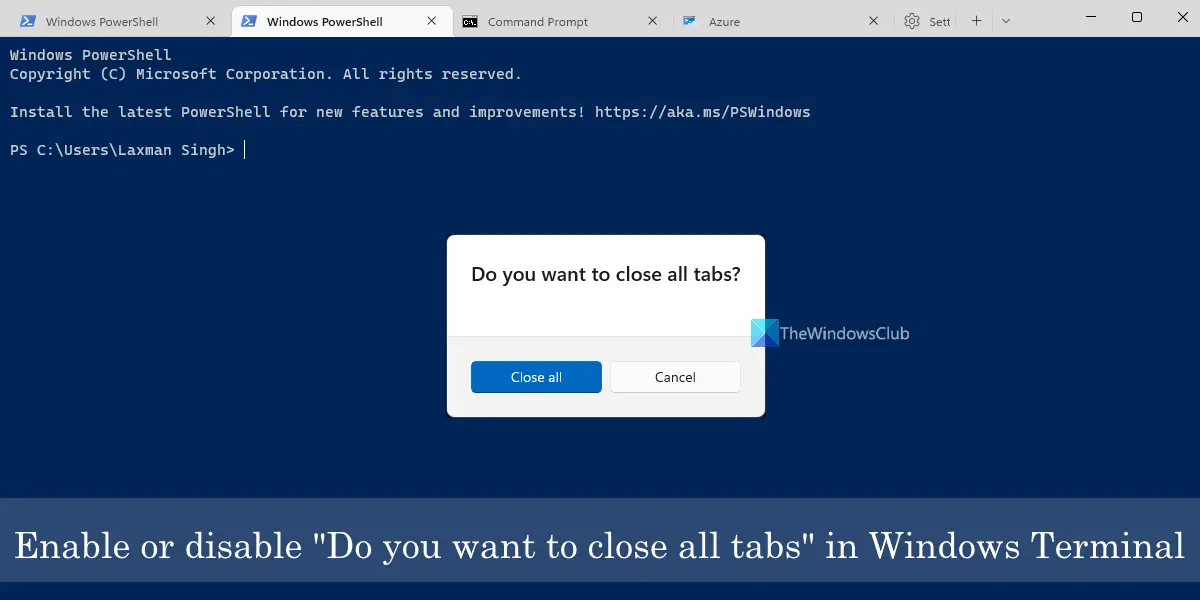Close the first Windows PowerShell tab
1200x600 pixels.
point(210,21)
